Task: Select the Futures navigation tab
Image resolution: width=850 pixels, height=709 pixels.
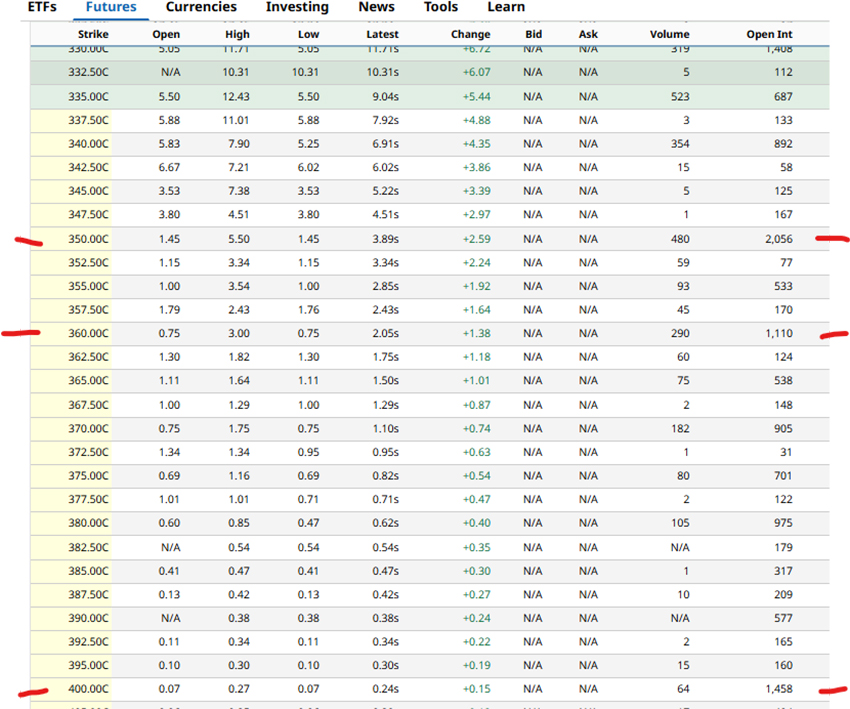Action: tap(111, 7)
